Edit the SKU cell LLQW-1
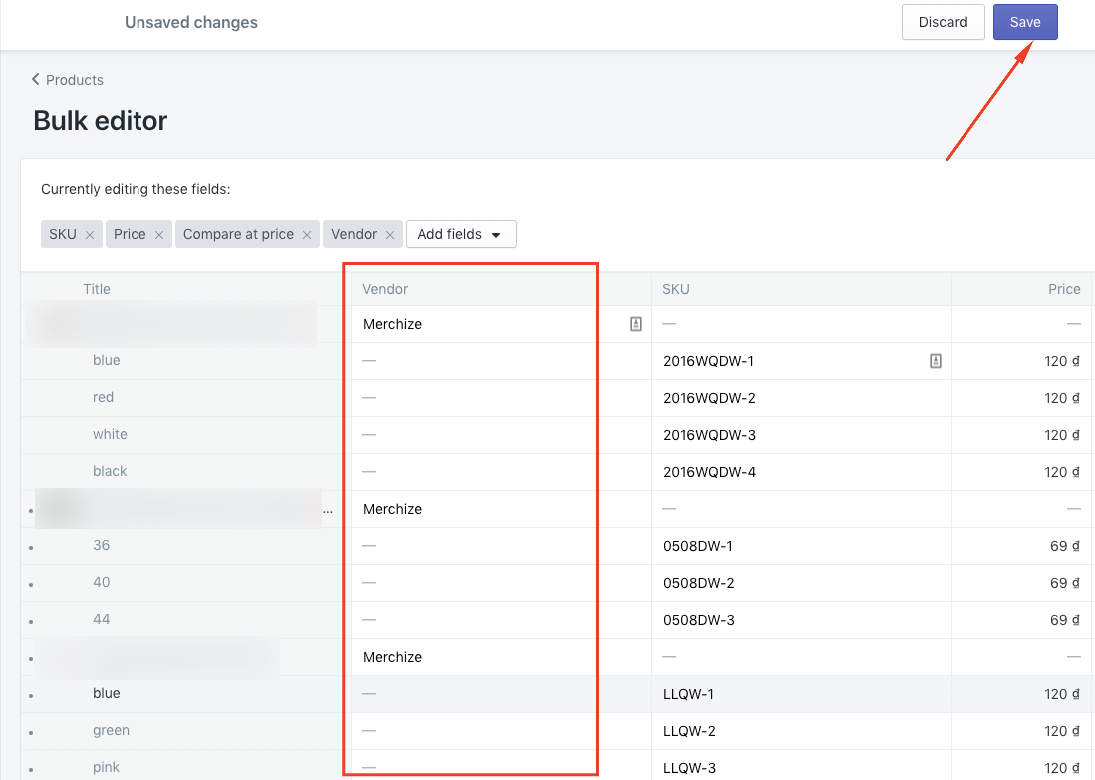The height and width of the screenshot is (780, 1095). point(801,694)
